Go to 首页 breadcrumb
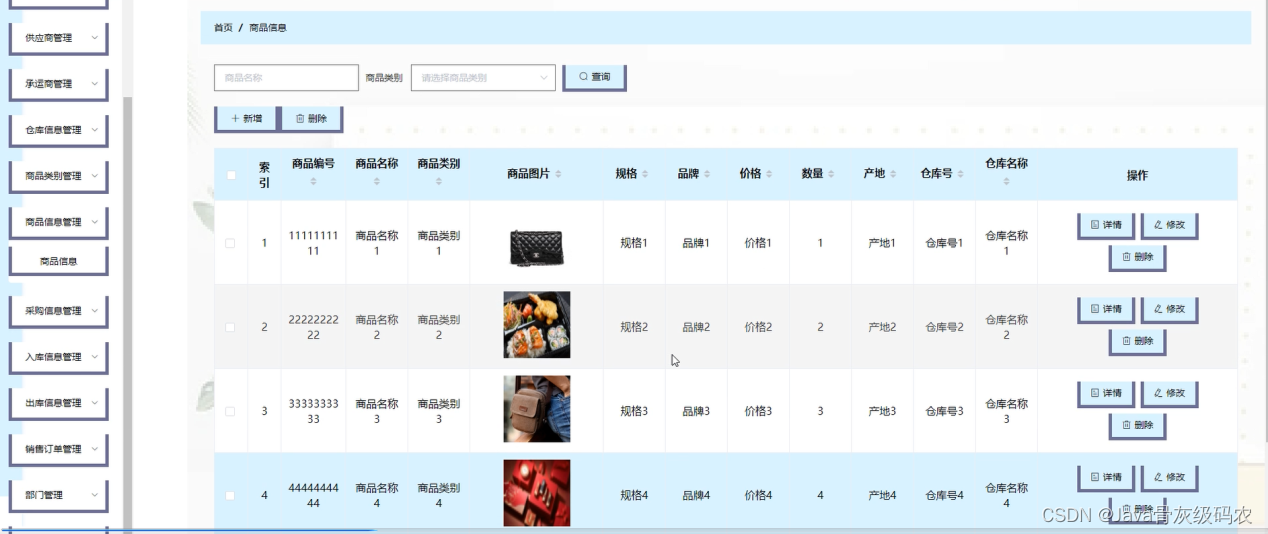This screenshot has width=1268, height=534. pos(223,28)
